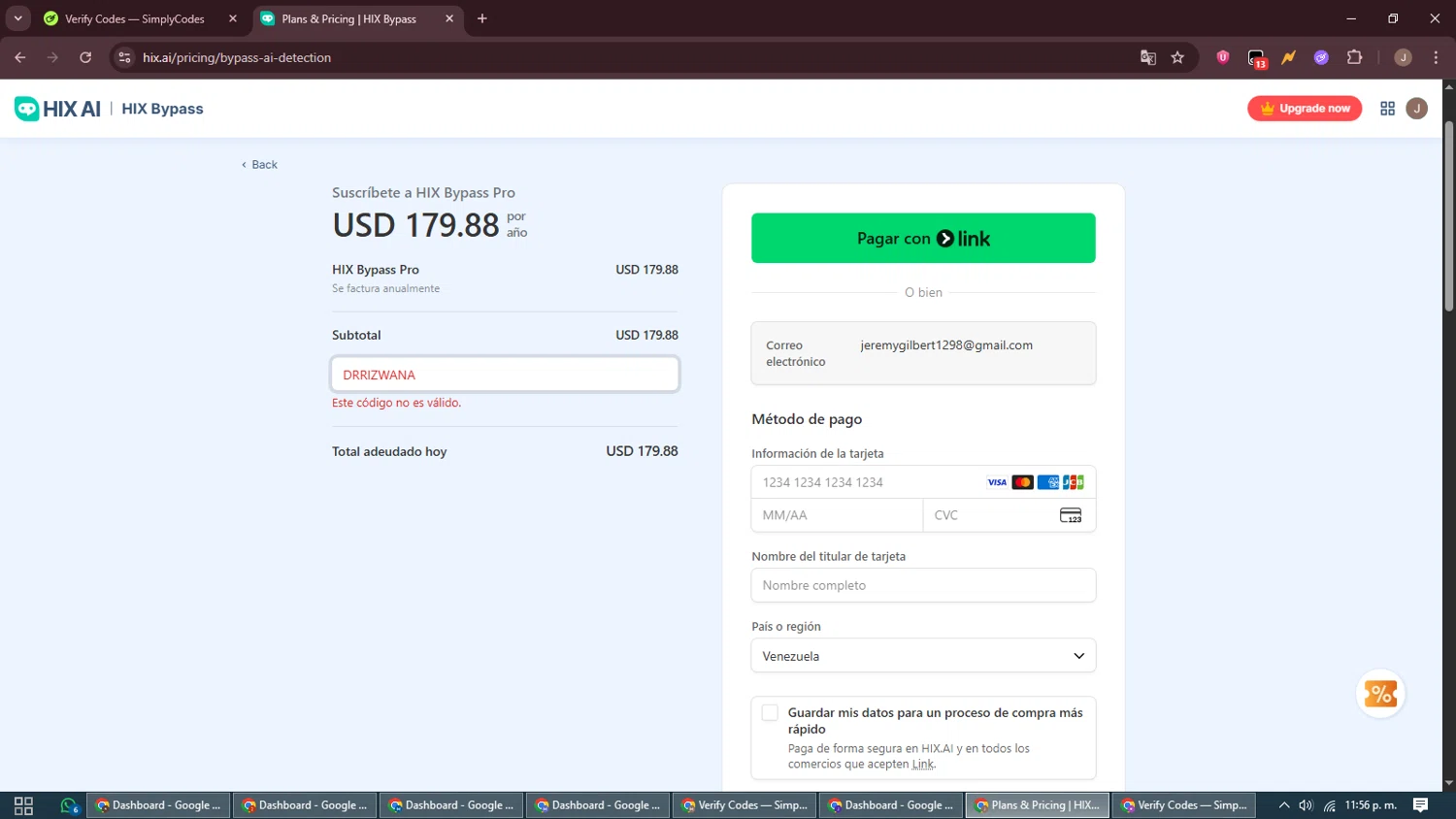Click HIX Bypass header link
Image resolution: width=1456 pixels, height=819 pixels.
pyautogui.click(x=162, y=109)
